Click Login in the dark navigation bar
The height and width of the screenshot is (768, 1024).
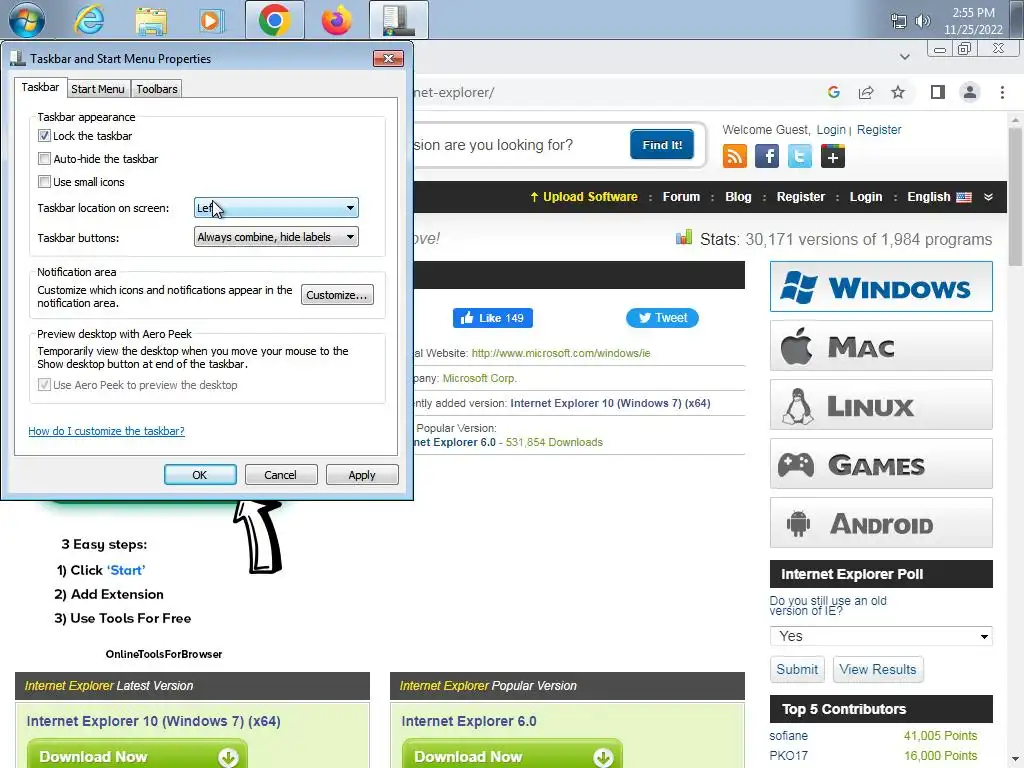click(866, 197)
